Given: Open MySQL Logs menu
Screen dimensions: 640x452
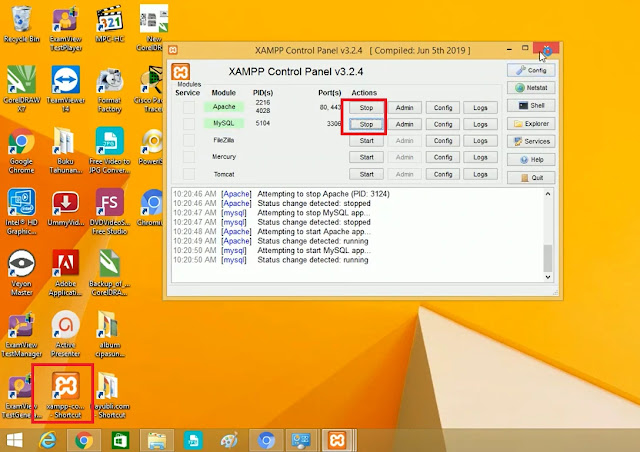Looking at the screenshot, I should (480, 124).
